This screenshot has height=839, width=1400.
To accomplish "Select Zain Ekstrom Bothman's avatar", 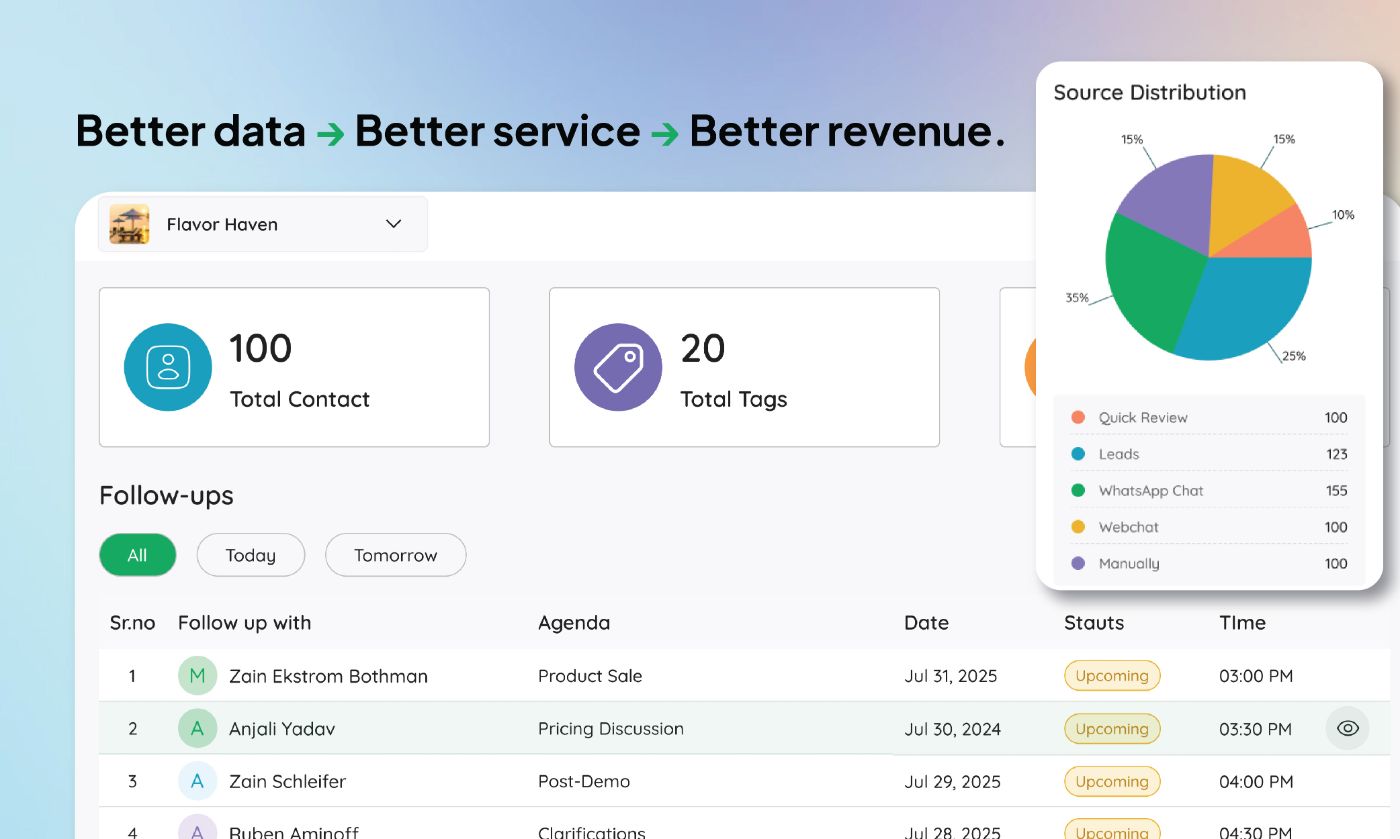I will coord(197,675).
